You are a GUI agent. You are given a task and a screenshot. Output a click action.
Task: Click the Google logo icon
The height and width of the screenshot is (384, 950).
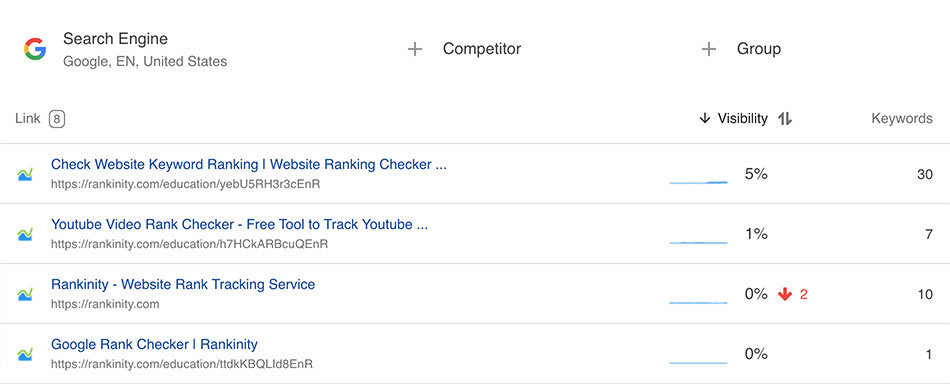coord(35,49)
